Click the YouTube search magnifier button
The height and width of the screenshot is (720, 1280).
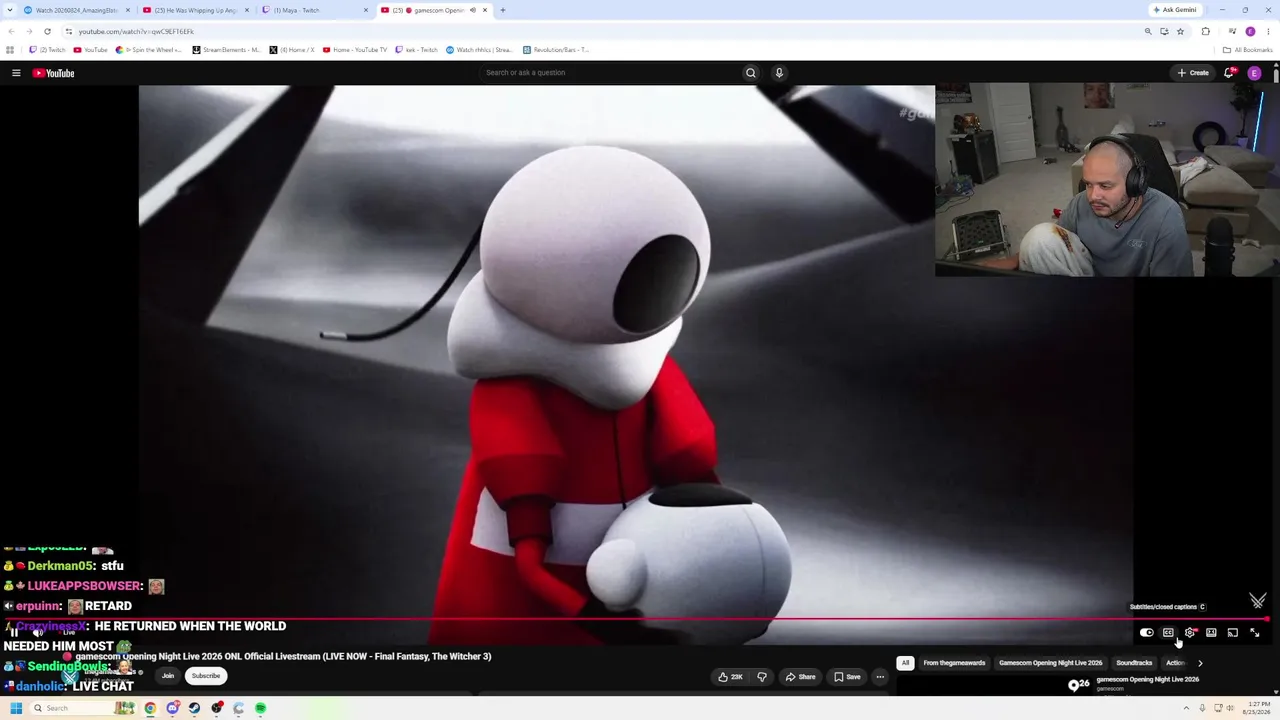(750, 73)
